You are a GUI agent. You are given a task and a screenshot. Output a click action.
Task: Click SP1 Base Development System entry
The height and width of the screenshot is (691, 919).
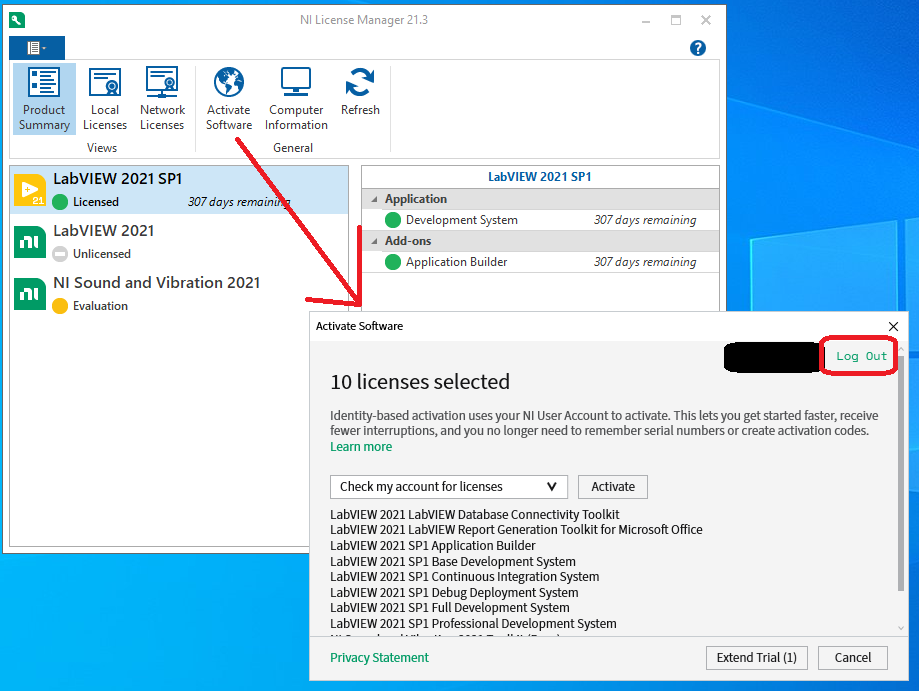[x=453, y=561]
